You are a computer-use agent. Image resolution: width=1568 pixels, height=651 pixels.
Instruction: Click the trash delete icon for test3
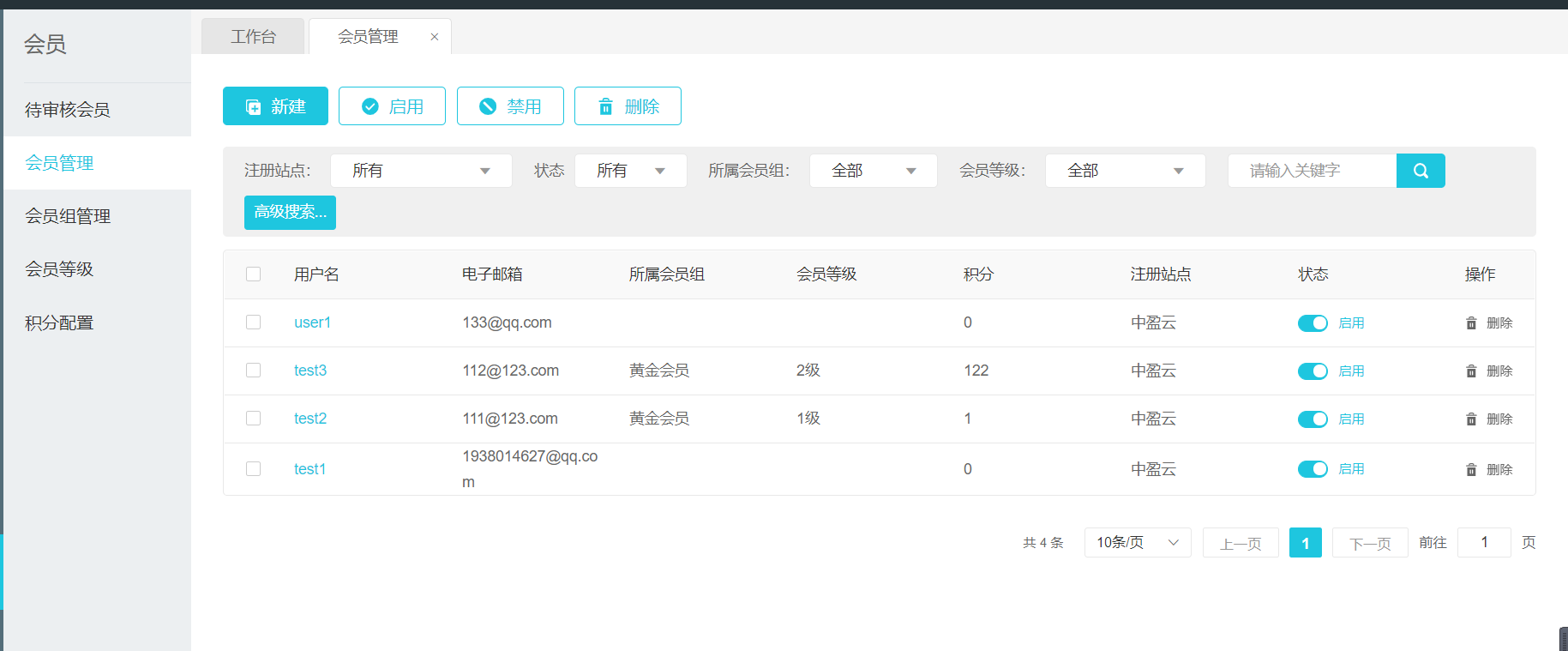coord(1471,371)
